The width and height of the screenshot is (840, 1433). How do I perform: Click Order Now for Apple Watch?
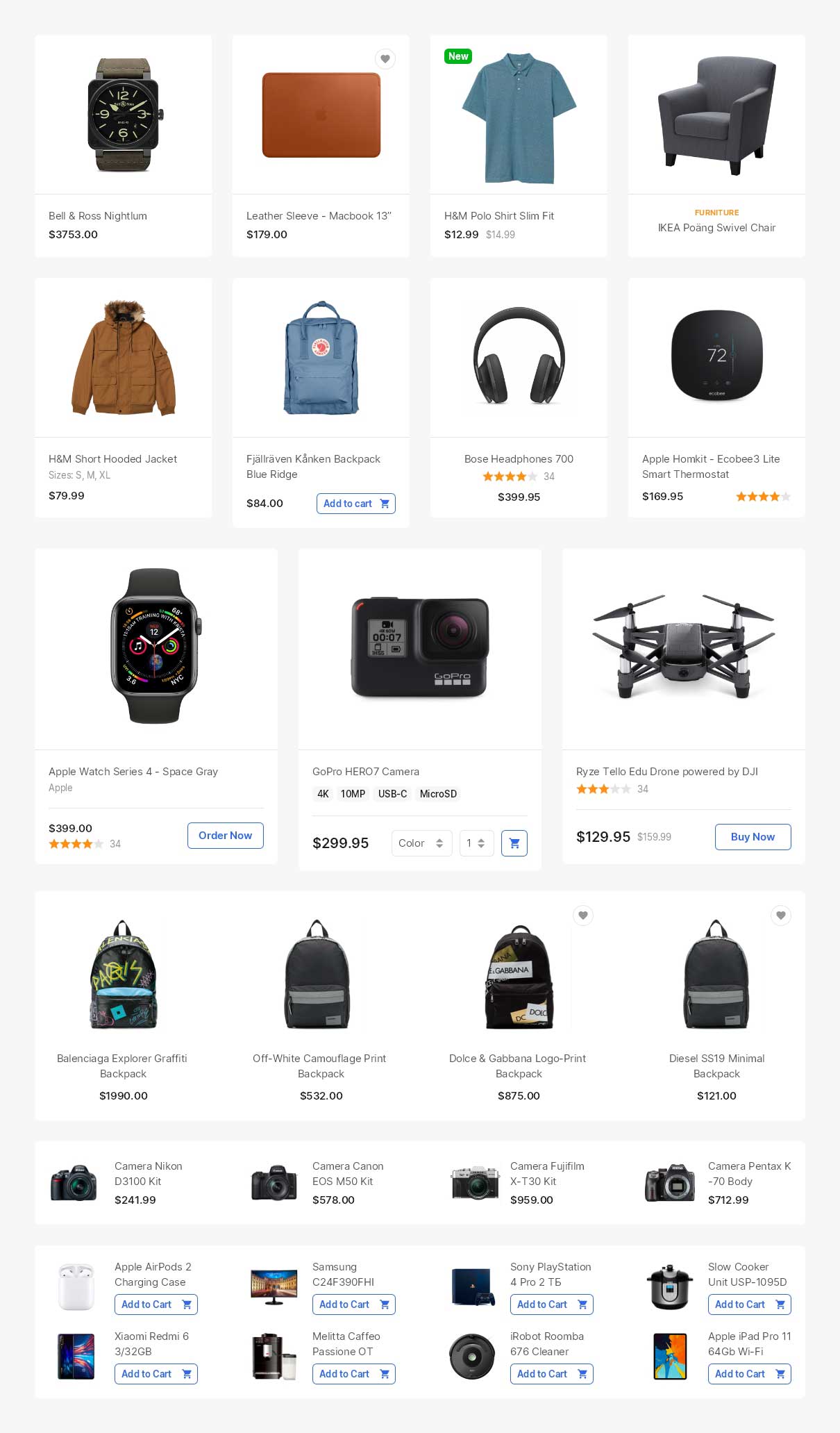tap(226, 836)
